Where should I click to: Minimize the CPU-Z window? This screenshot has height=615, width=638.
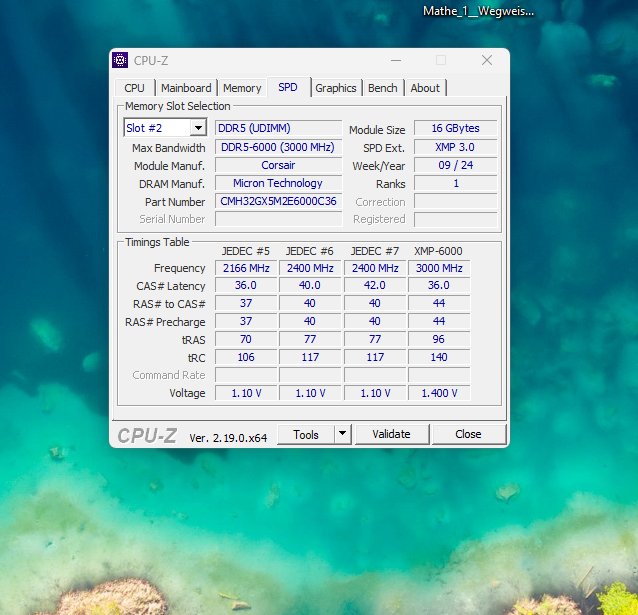[x=396, y=60]
